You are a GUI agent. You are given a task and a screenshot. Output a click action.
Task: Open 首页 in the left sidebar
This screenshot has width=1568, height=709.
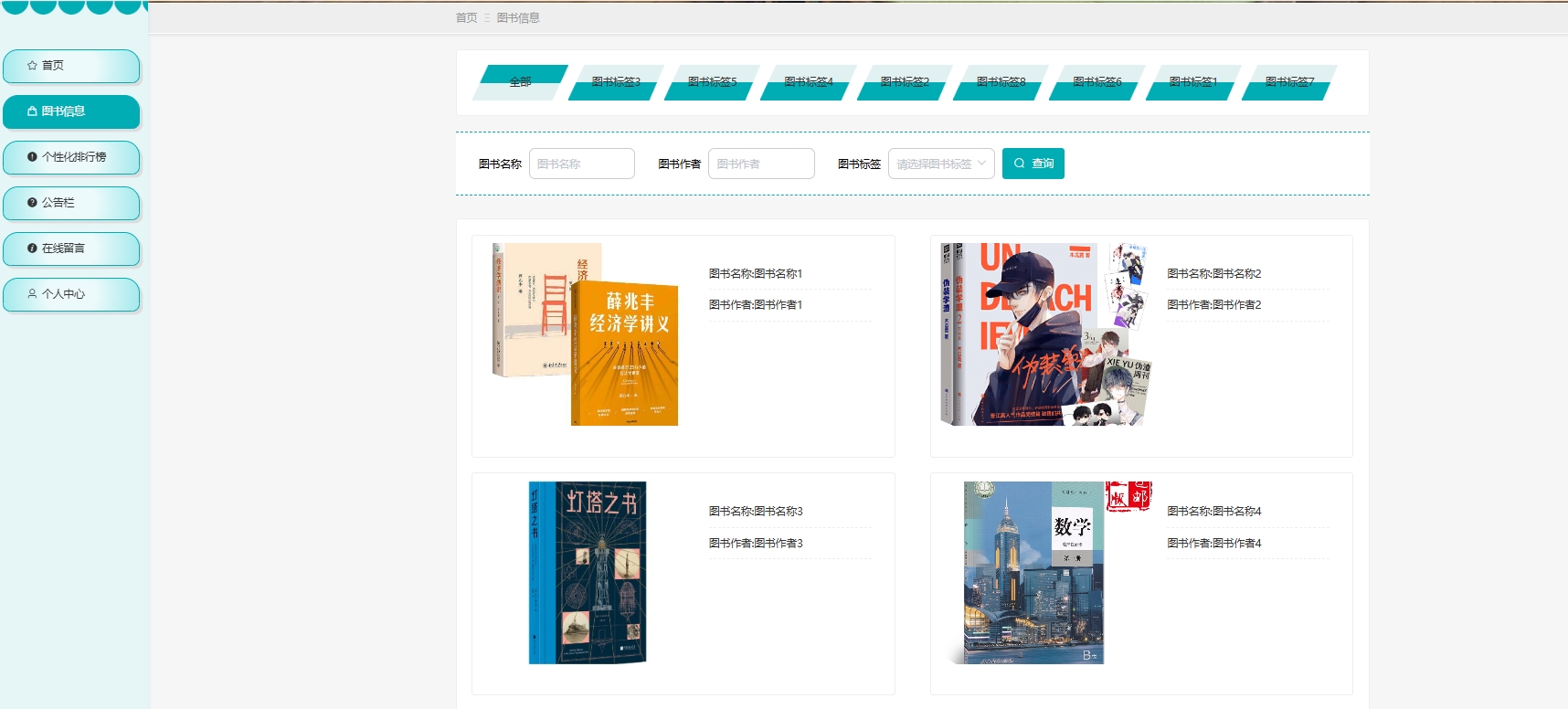pyautogui.click(x=71, y=66)
